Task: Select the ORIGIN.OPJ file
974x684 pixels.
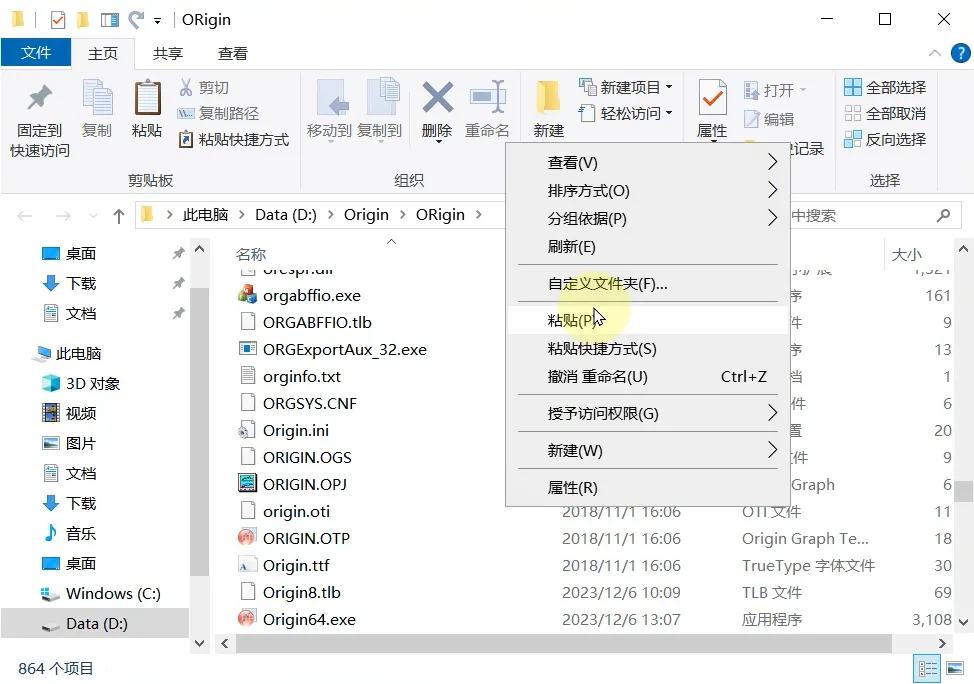Action: 305,484
